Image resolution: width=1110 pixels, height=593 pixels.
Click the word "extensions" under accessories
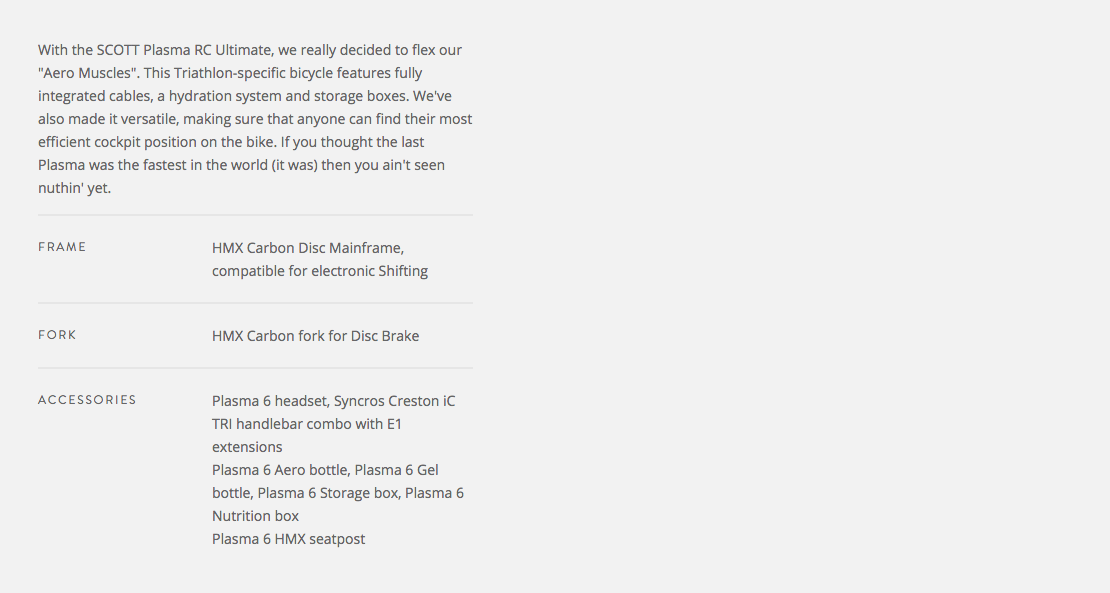pos(247,447)
